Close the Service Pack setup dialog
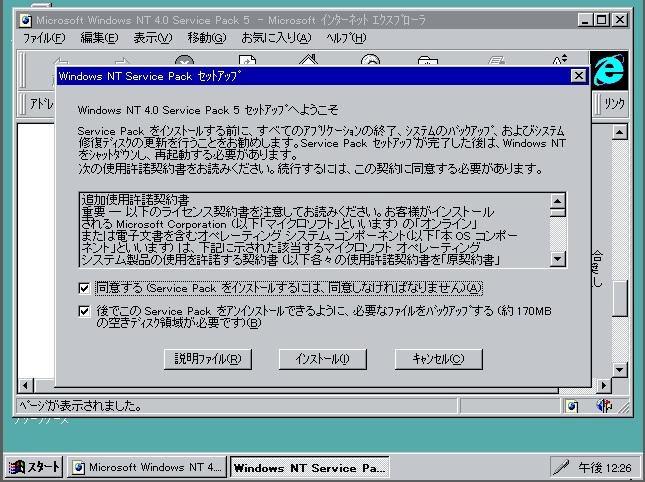Screen dimensions: 645x482 point(579,76)
